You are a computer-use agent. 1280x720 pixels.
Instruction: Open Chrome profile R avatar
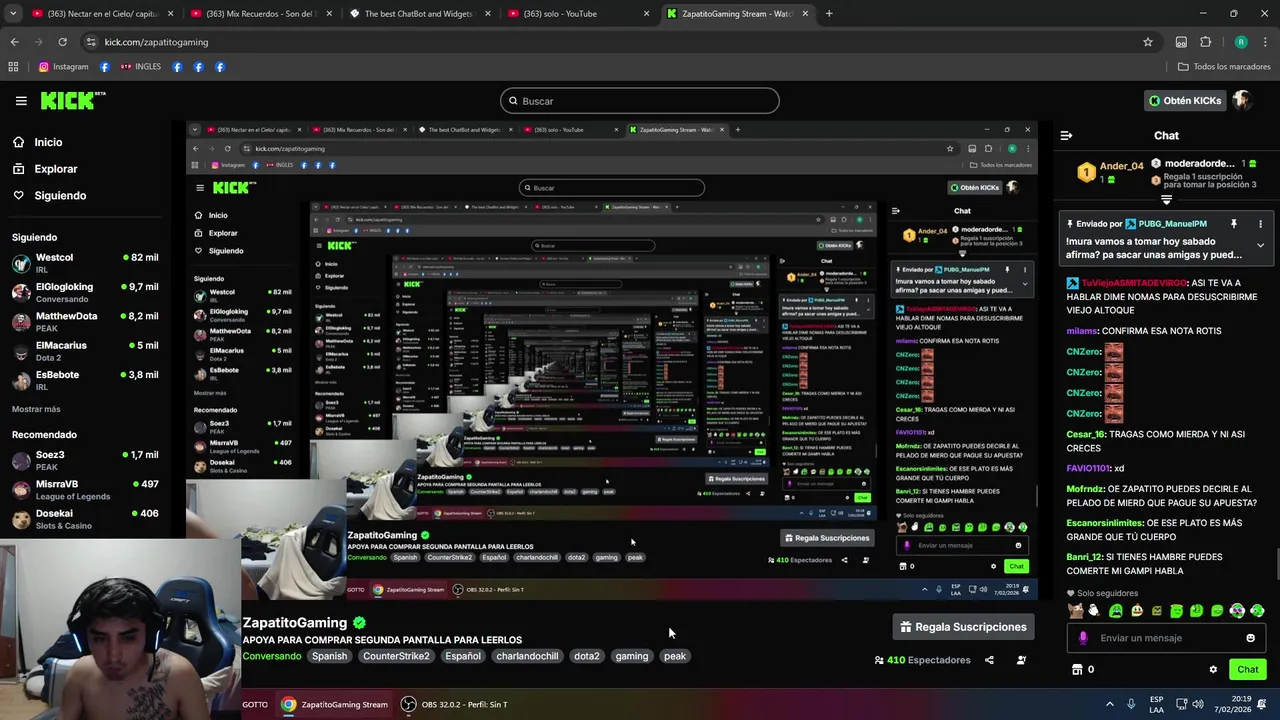pyautogui.click(x=1241, y=42)
